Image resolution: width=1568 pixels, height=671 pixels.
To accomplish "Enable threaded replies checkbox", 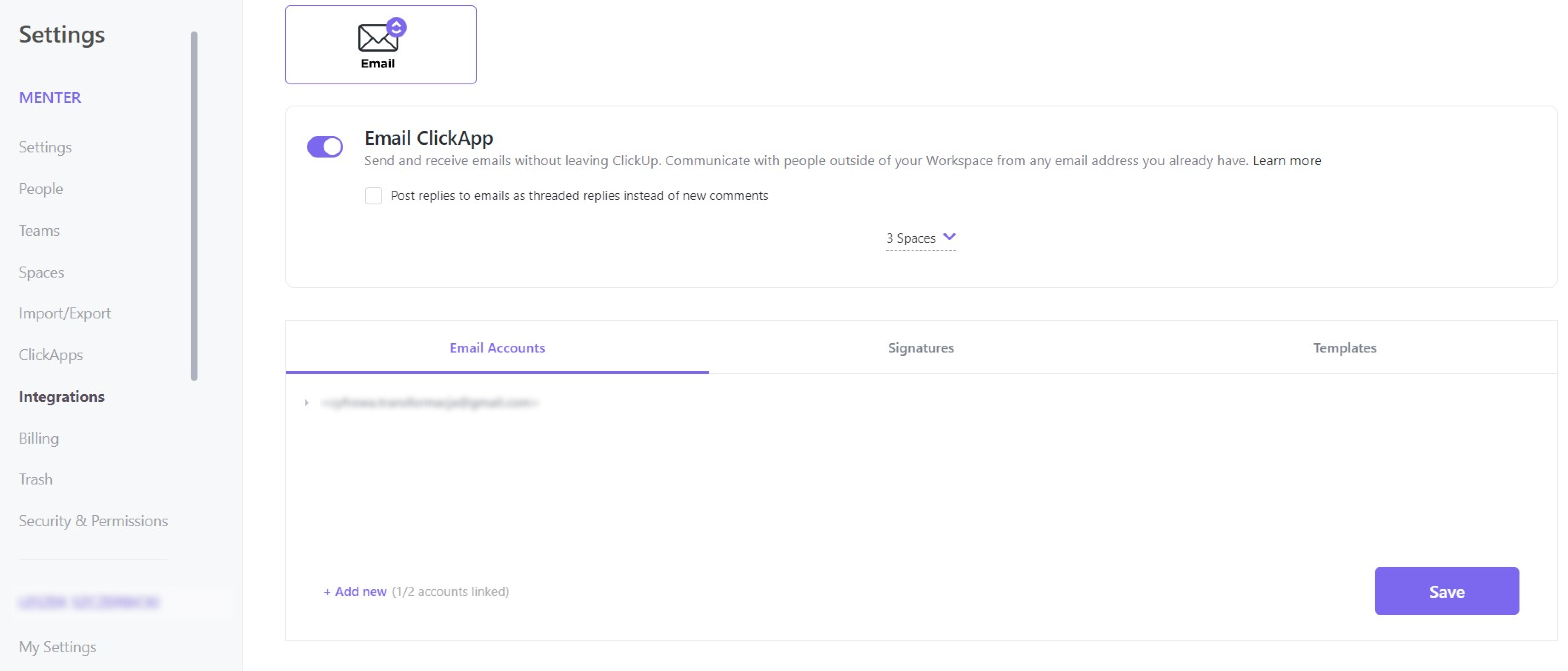I will (x=374, y=195).
